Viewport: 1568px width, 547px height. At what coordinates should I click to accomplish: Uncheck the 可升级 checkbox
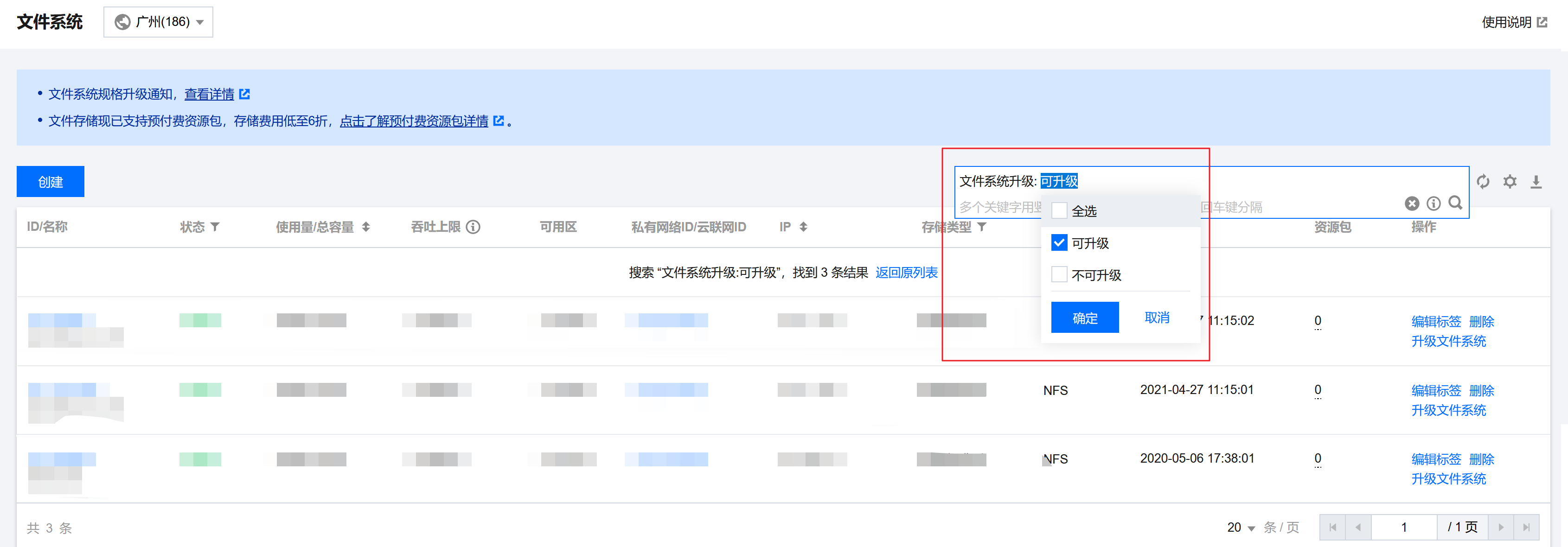[1059, 243]
